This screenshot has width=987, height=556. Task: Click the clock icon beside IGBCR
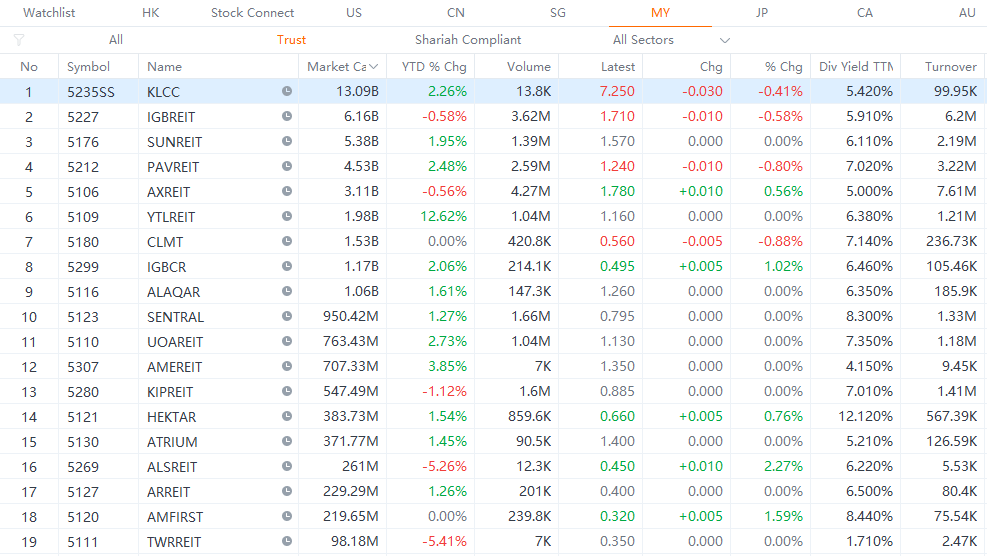pyautogui.click(x=286, y=266)
